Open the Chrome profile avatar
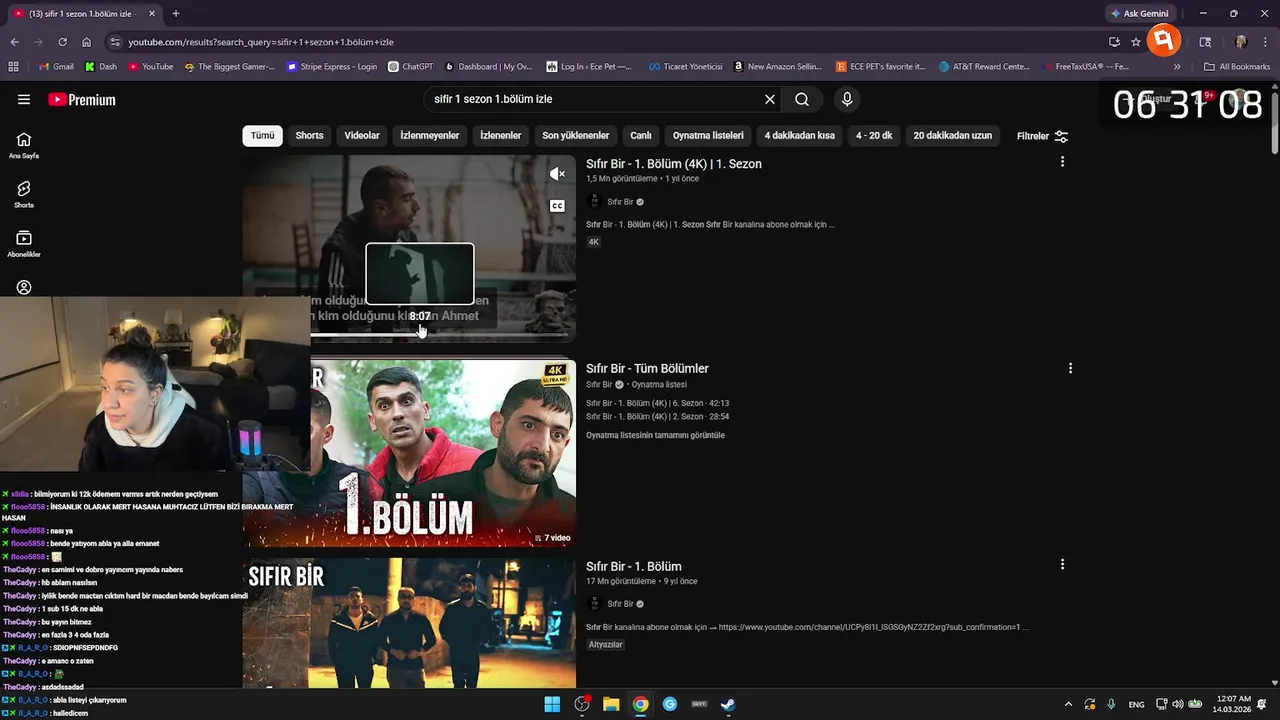The height and width of the screenshot is (720, 1280). [1241, 42]
